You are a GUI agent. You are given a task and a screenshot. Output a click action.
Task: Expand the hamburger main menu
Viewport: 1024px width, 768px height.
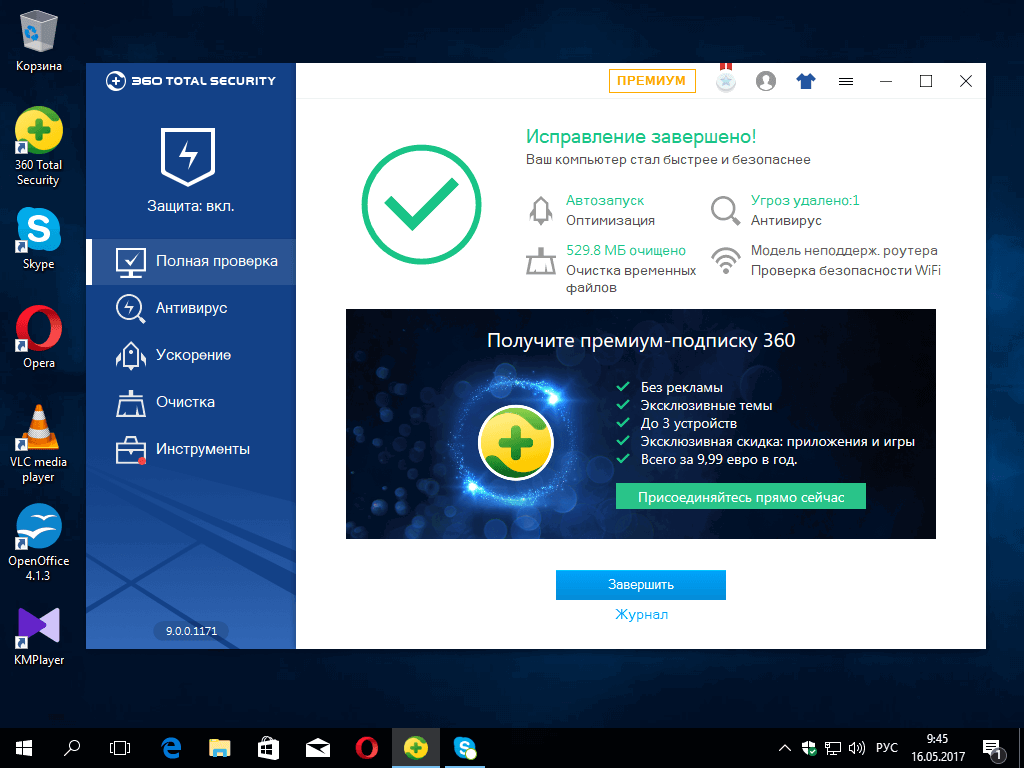(x=845, y=81)
